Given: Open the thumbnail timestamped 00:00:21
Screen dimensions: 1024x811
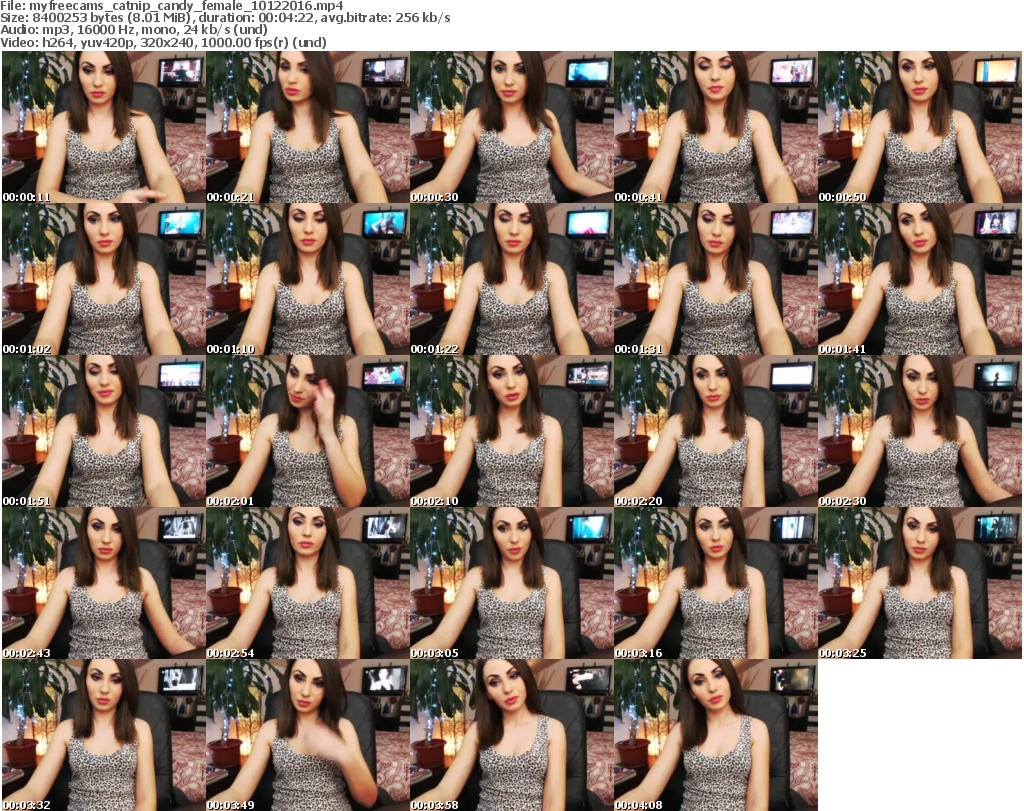Looking at the screenshot, I should click(x=308, y=127).
